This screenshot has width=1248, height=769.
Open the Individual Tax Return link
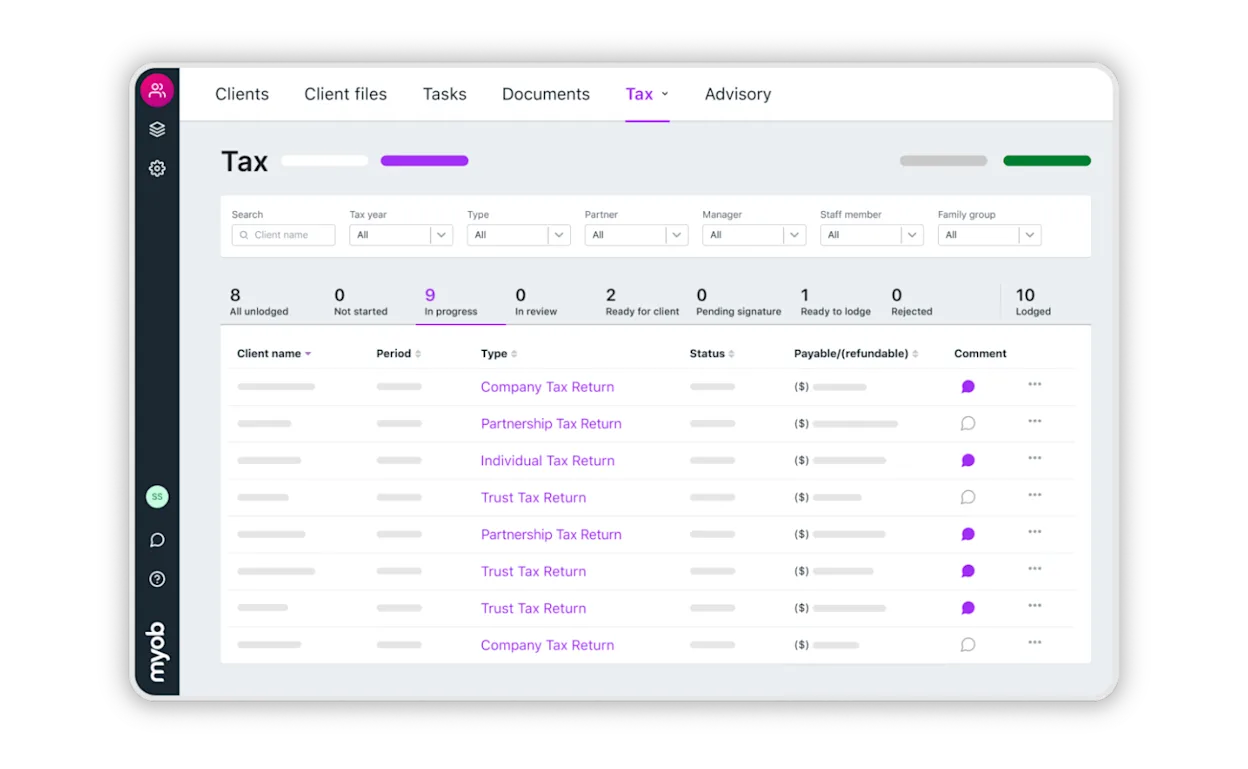pos(547,461)
